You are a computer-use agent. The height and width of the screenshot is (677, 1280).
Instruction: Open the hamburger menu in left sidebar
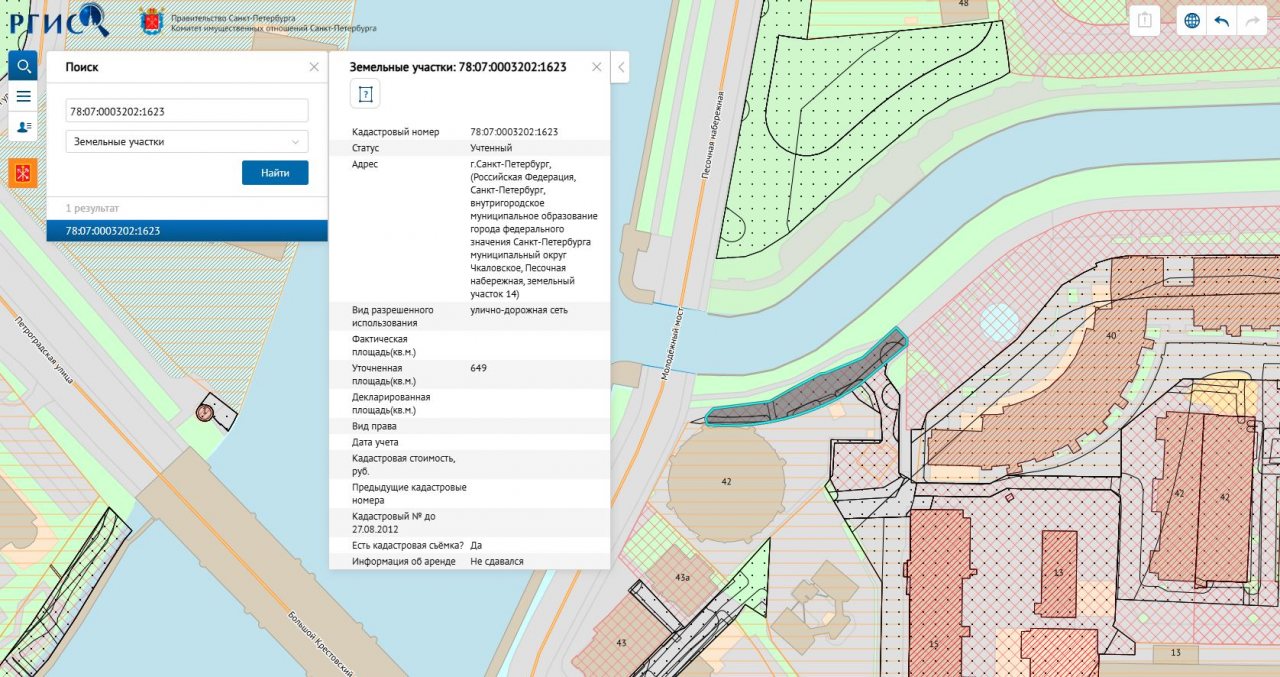(23, 97)
